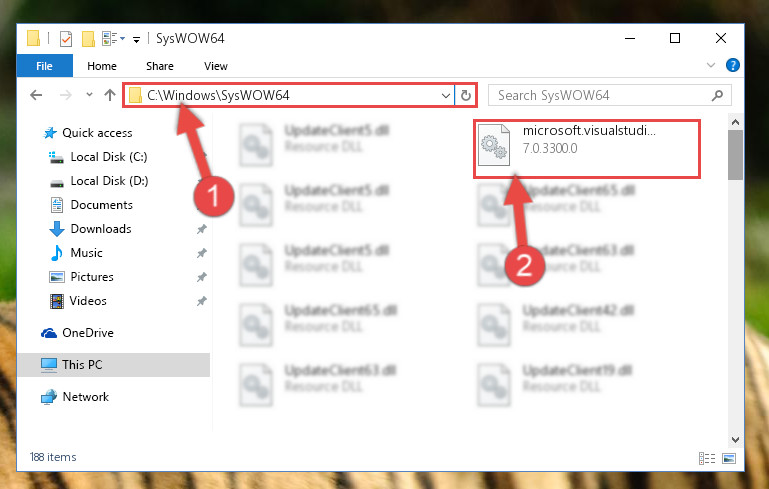
Task: Toggle pin next to Pictures
Action: [x=201, y=277]
